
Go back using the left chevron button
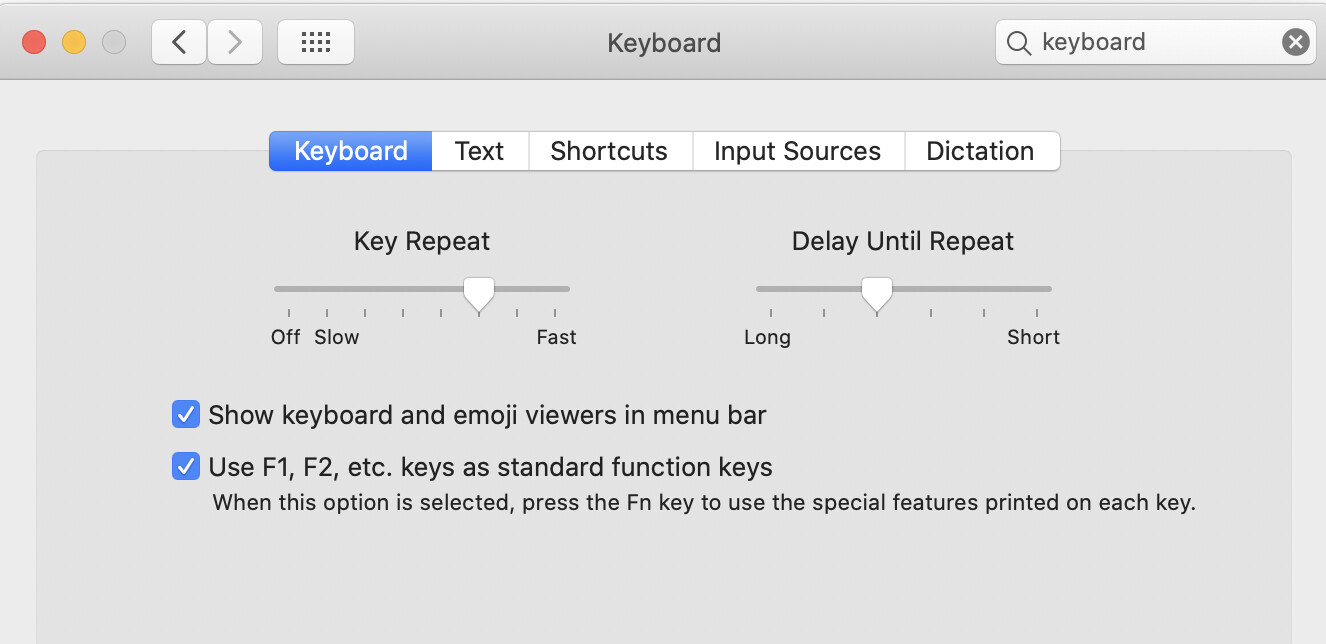click(x=180, y=42)
